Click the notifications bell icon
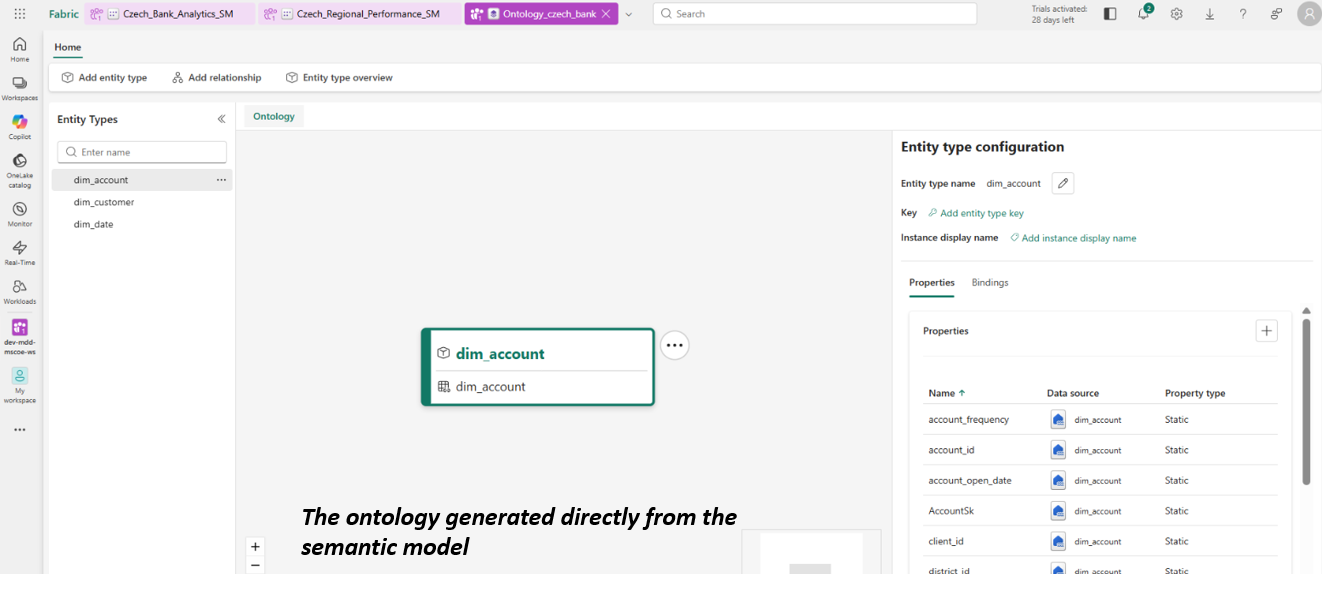 [1143, 14]
